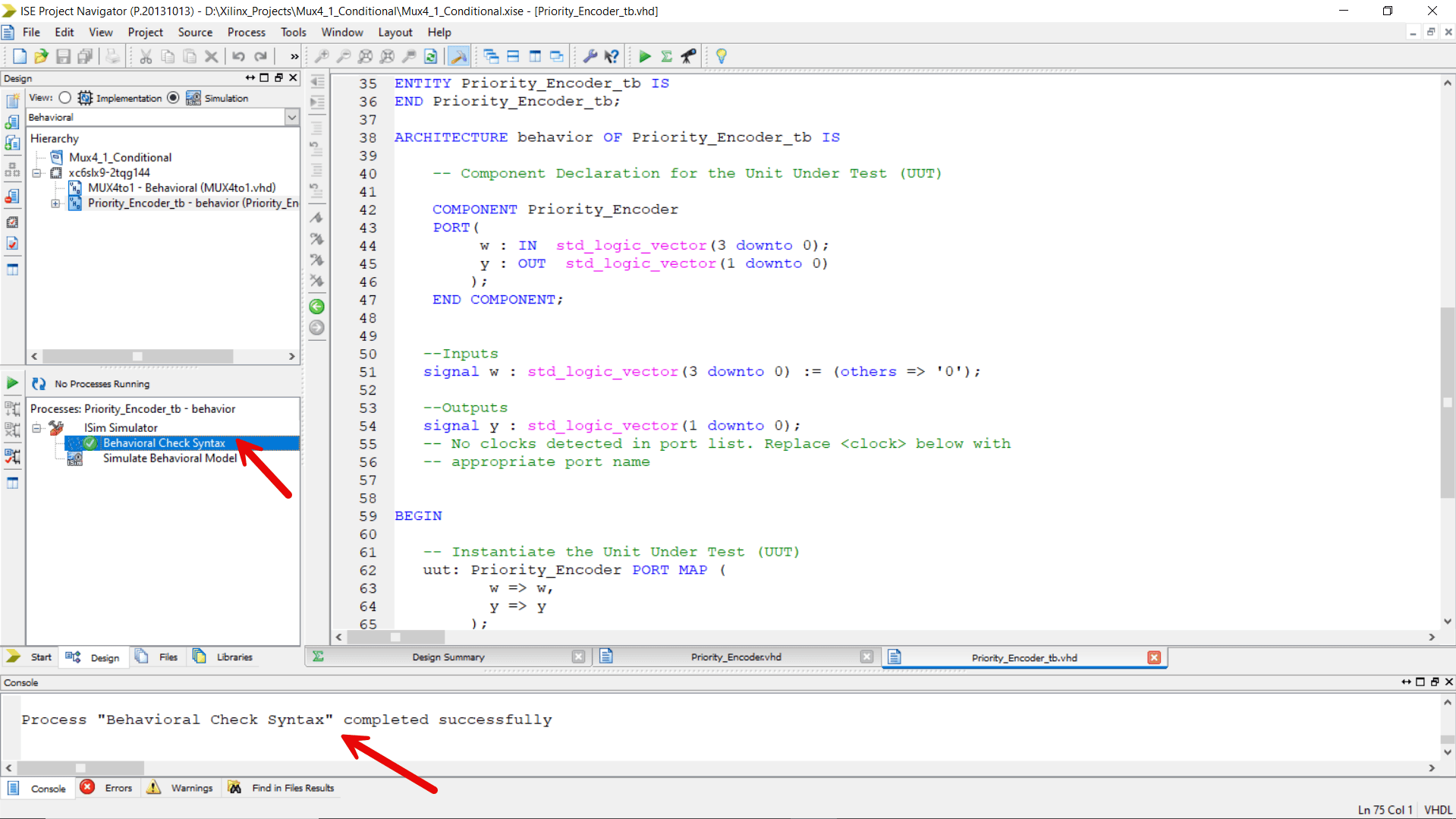This screenshot has width=1456, height=819.
Task: Expand the Priority_Encoder_tb hierarchy node
Action: point(54,203)
